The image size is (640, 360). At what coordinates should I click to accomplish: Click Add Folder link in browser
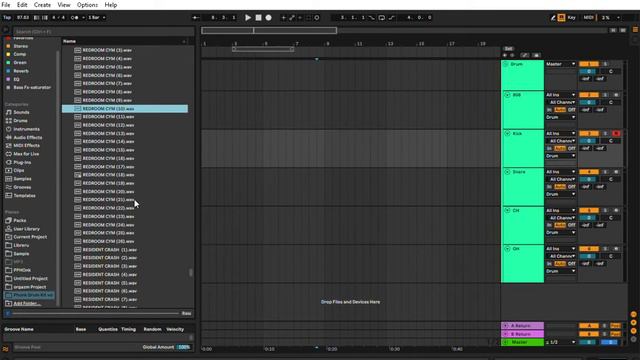(27, 303)
